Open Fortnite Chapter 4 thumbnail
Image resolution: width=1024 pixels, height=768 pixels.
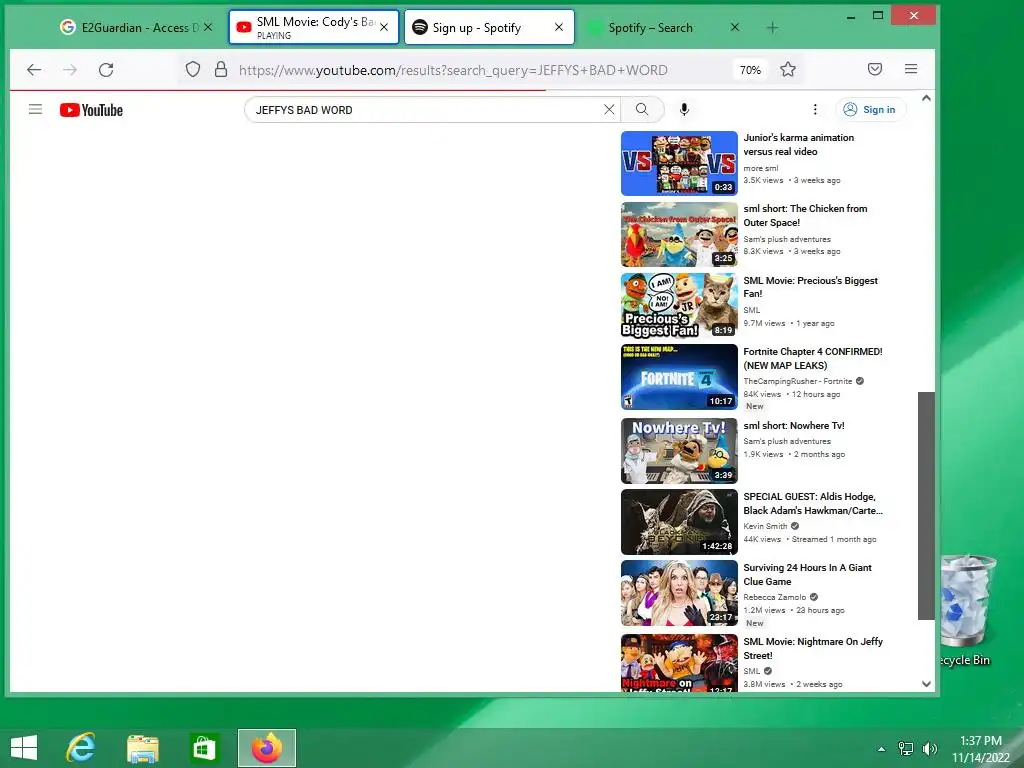679,377
